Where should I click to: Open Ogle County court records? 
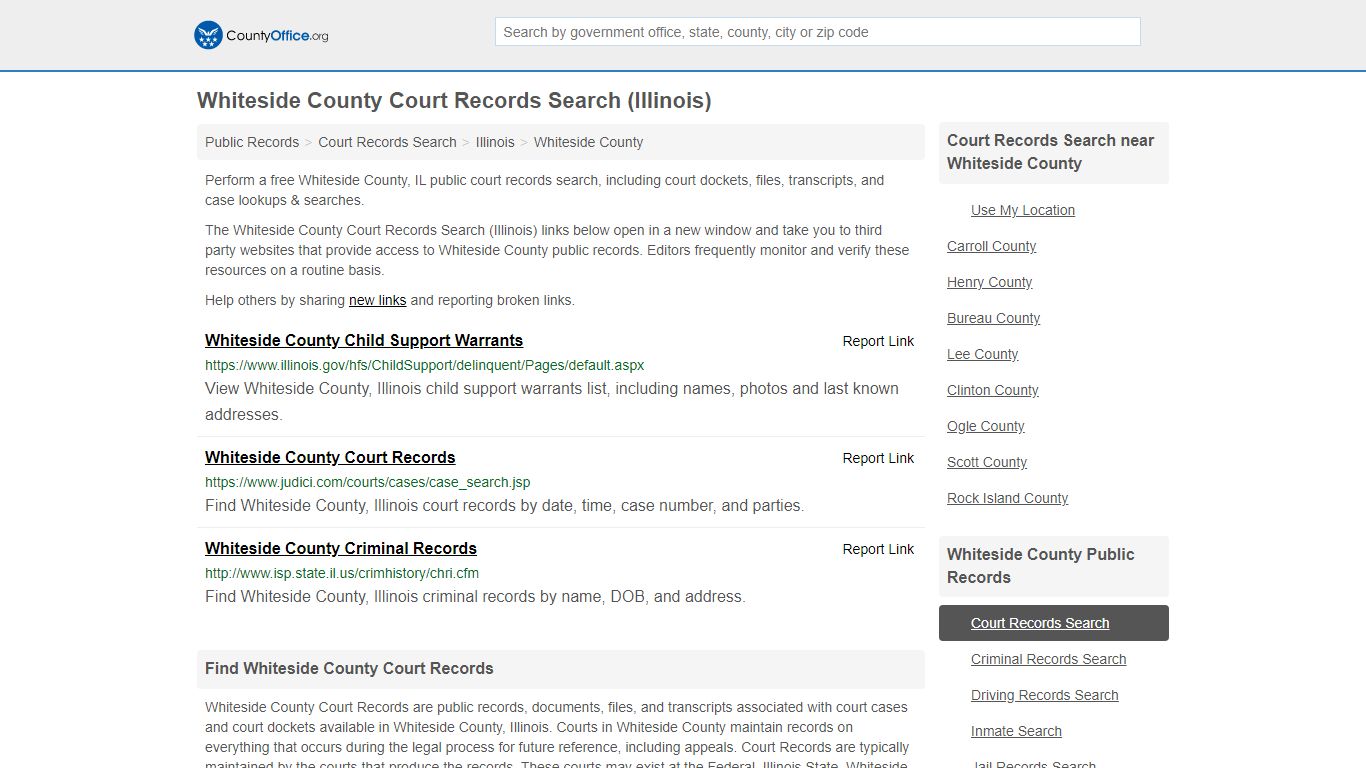(x=985, y=426)
